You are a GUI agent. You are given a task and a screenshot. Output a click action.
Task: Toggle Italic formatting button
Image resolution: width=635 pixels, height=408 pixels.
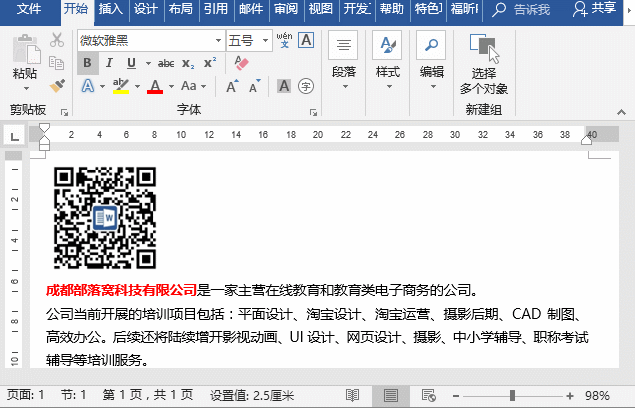[109, 63]
